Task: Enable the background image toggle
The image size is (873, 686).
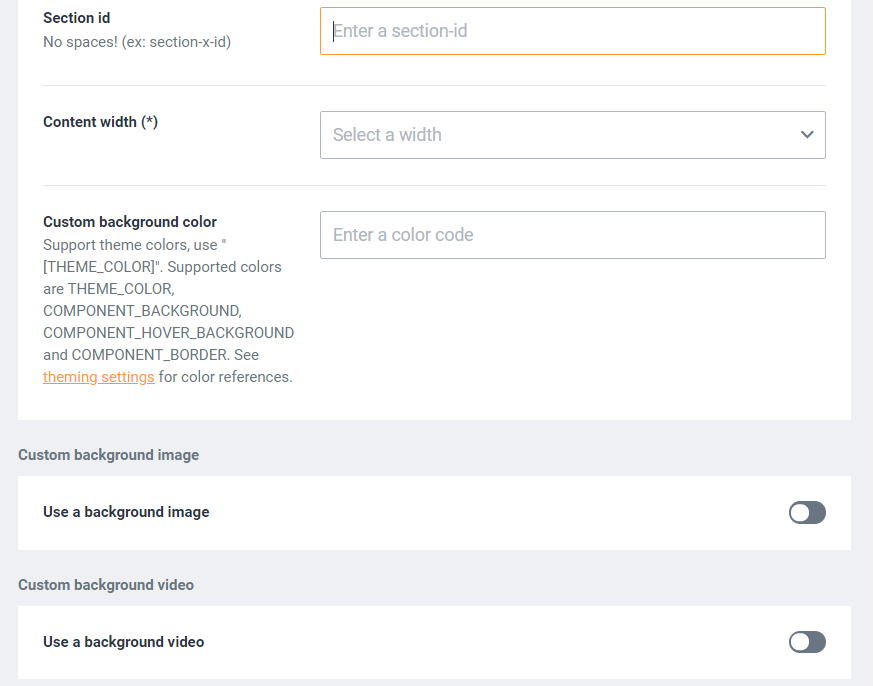Action: point(807,513)
